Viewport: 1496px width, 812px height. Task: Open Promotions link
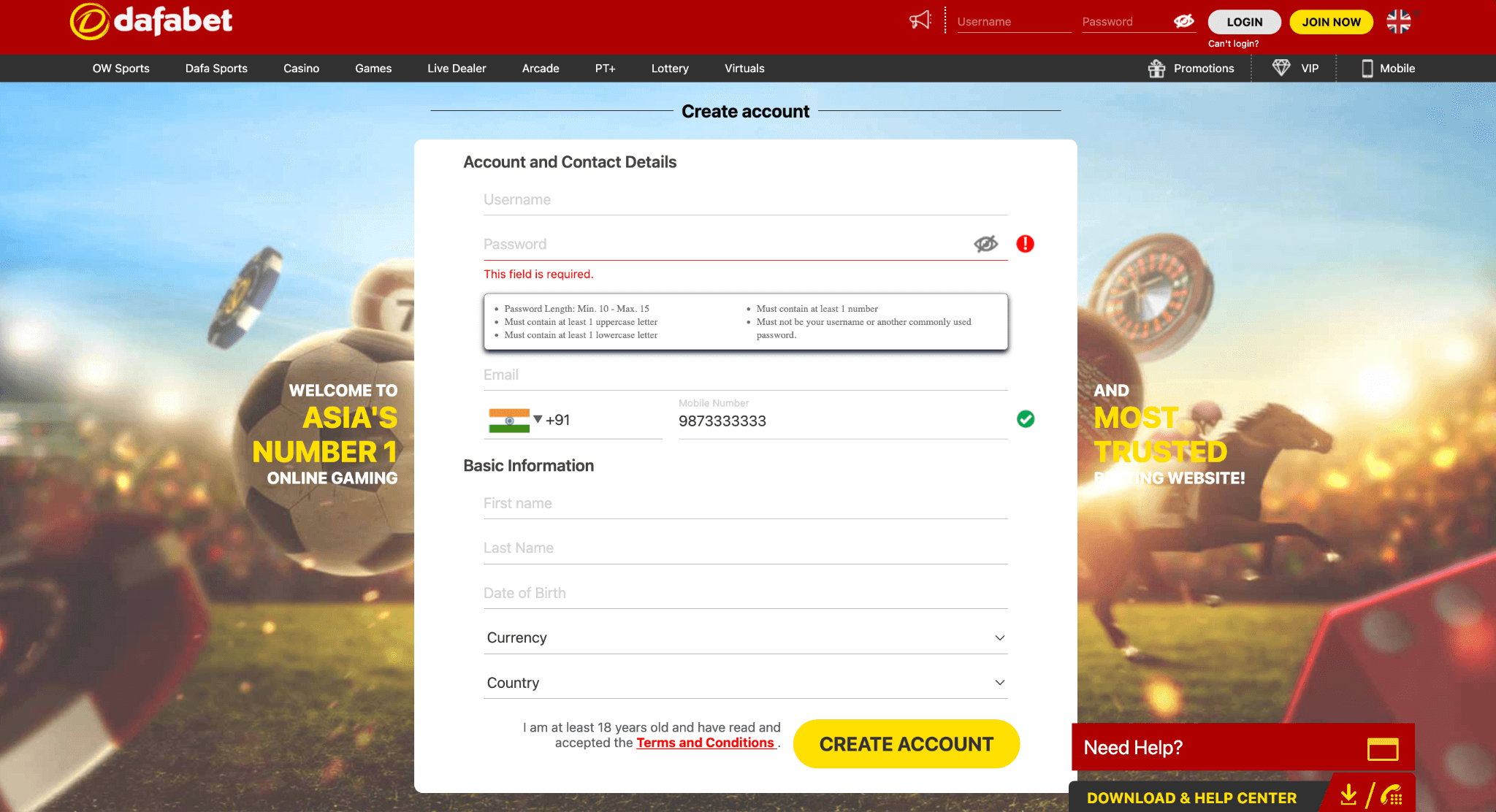click(1204, 69)
